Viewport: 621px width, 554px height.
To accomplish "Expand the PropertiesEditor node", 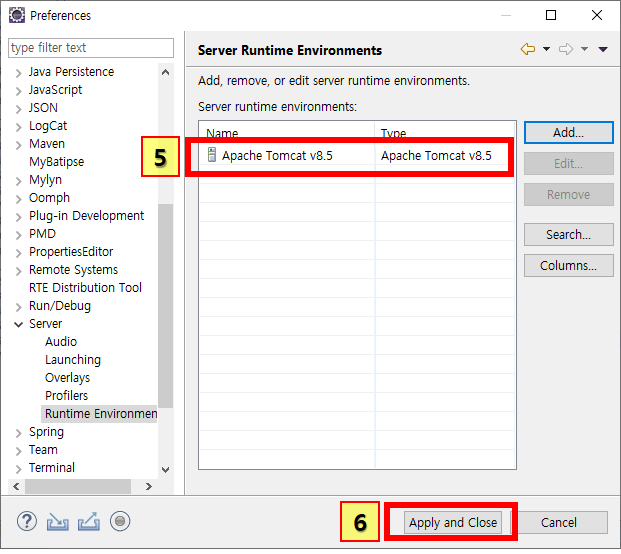I will click(x=18, y=253).
